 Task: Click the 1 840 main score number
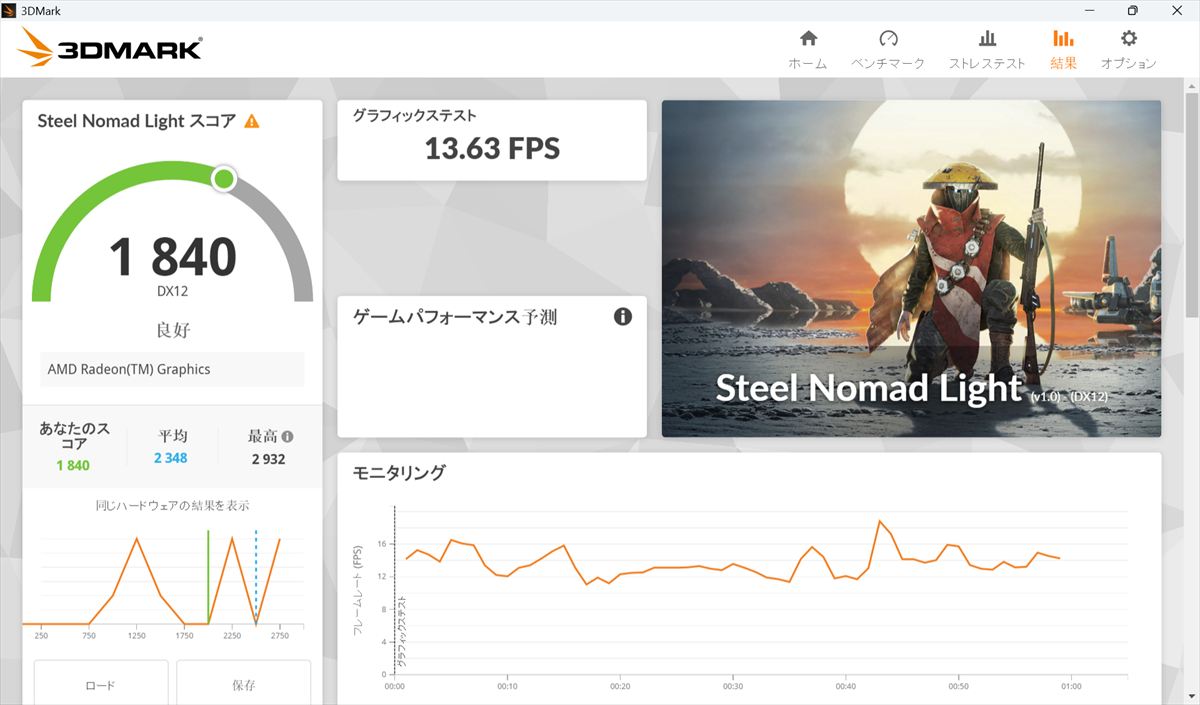(x=172, y=257)
